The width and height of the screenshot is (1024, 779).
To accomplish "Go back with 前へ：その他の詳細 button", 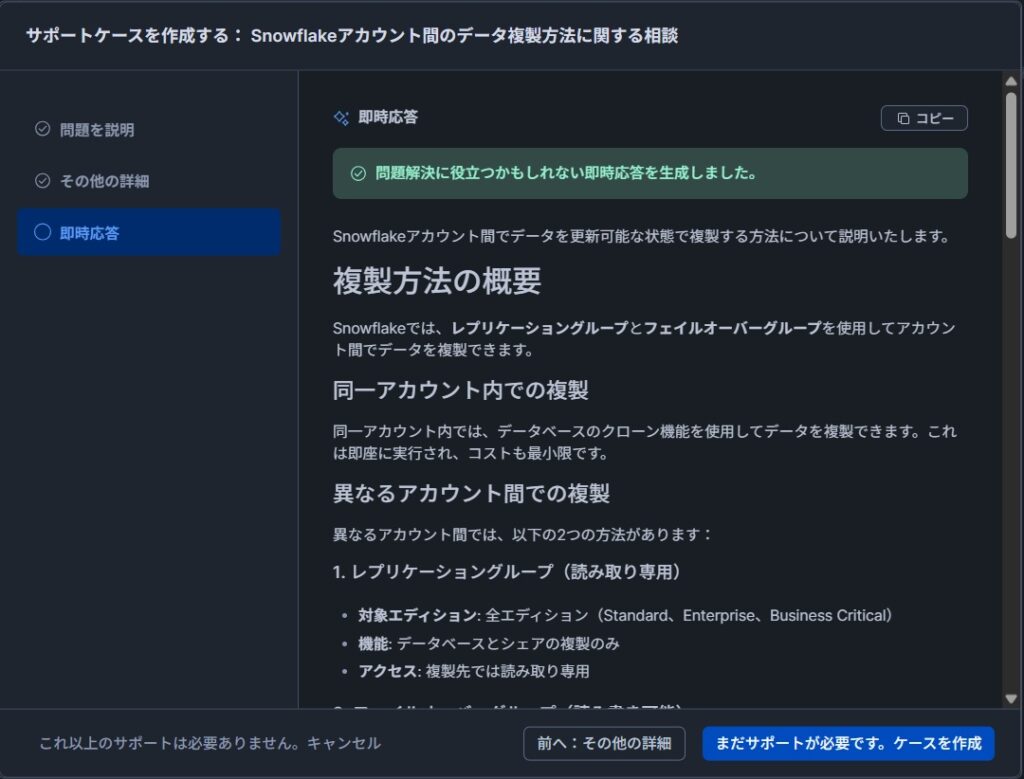I will coord(604,743).
